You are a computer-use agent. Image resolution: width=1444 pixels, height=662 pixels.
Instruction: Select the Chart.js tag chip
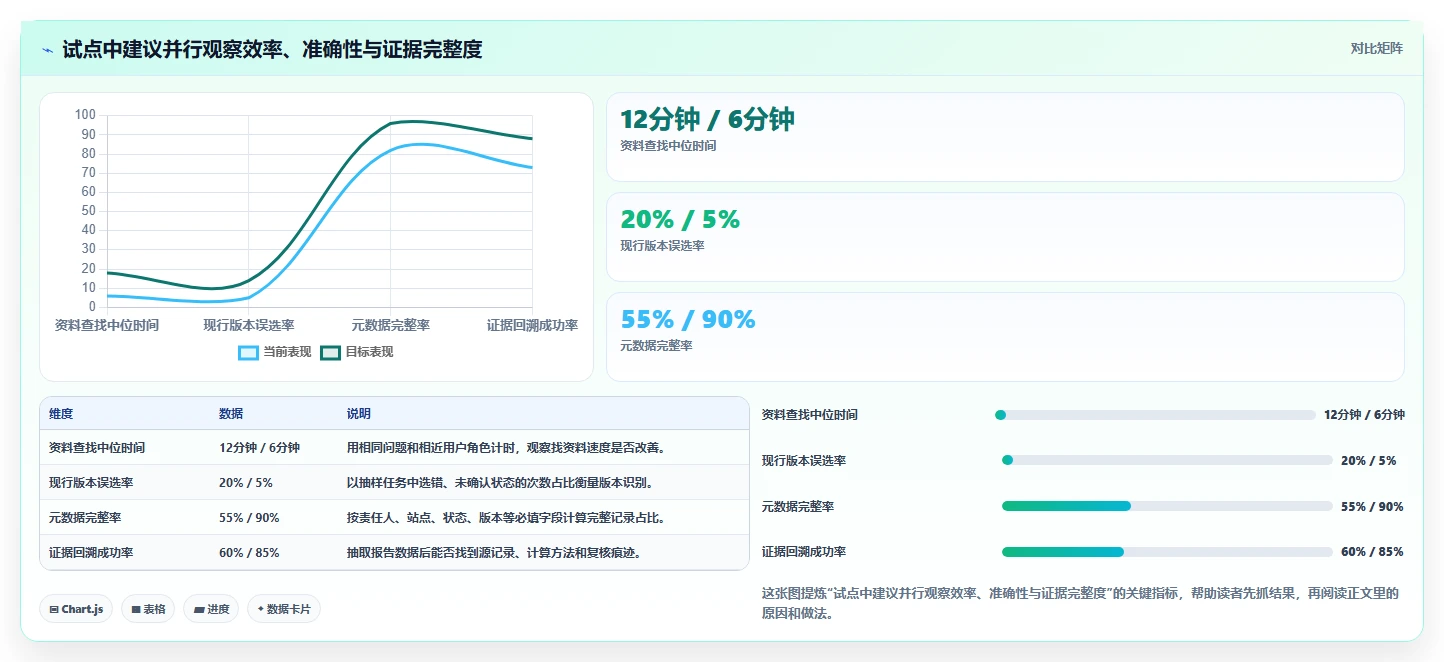pyautogui.click(x=76, y=609)
